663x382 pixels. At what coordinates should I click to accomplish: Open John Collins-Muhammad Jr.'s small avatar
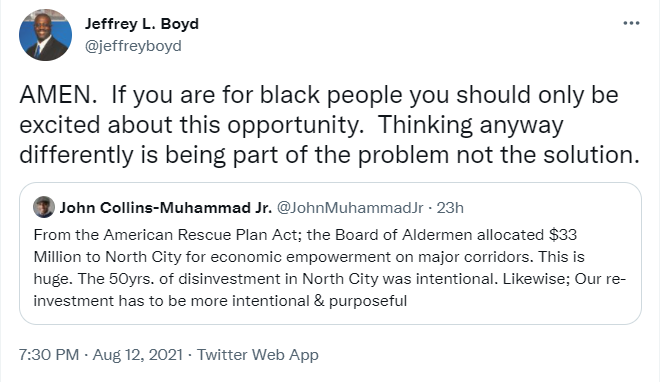(x=44, y=207)
